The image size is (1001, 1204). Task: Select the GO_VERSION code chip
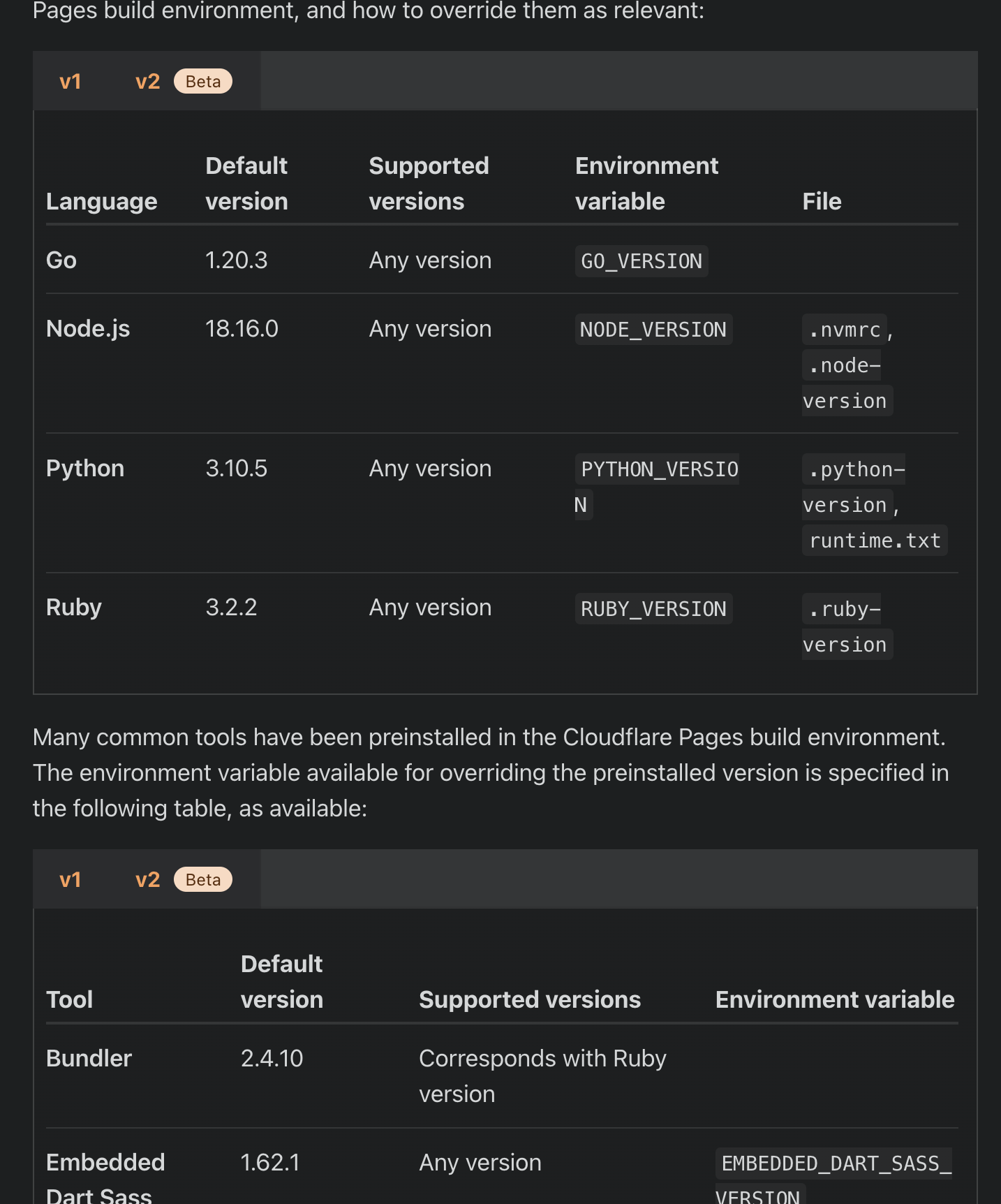click(641, 260)
